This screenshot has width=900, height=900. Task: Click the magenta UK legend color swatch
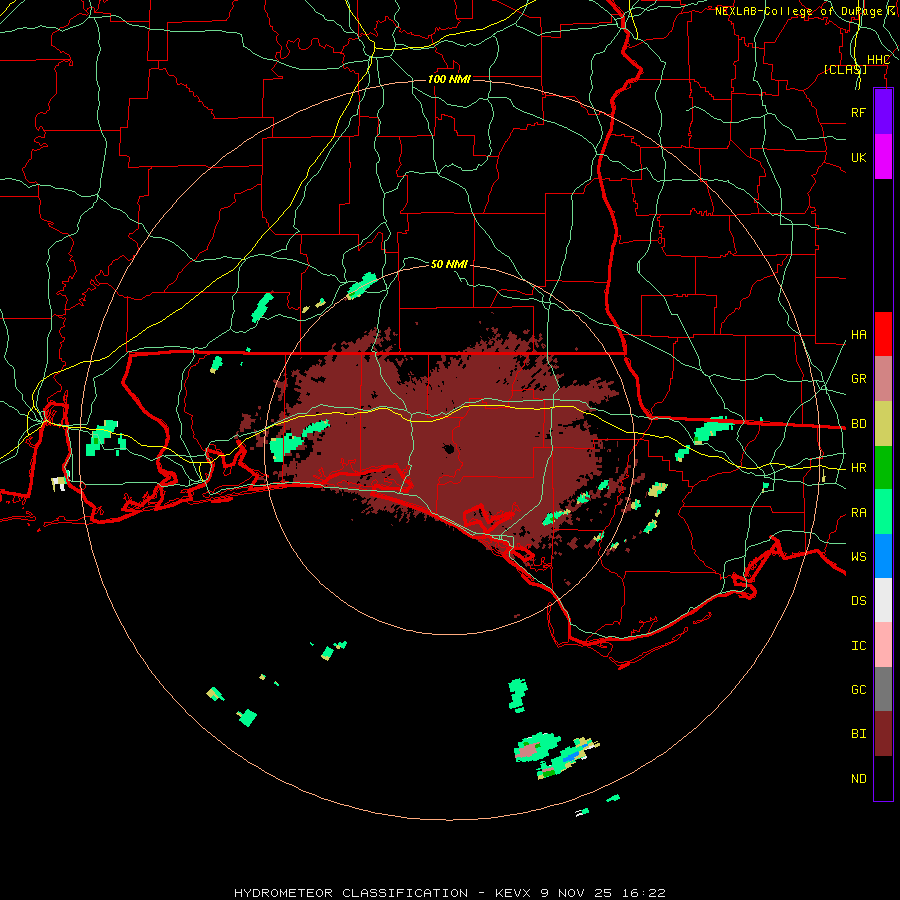pos(883,157)
